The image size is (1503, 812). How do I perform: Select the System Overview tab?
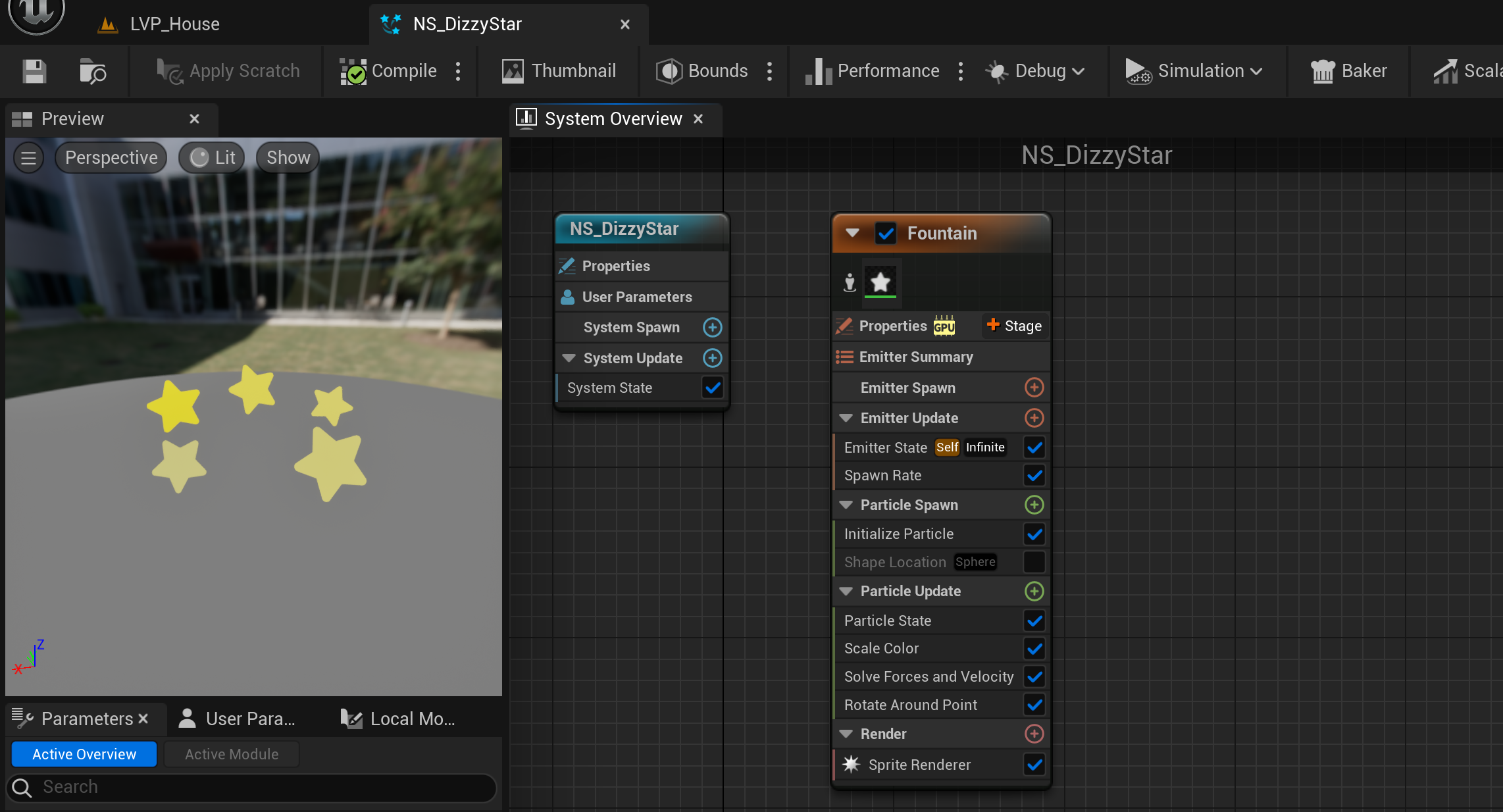(613, 118)
